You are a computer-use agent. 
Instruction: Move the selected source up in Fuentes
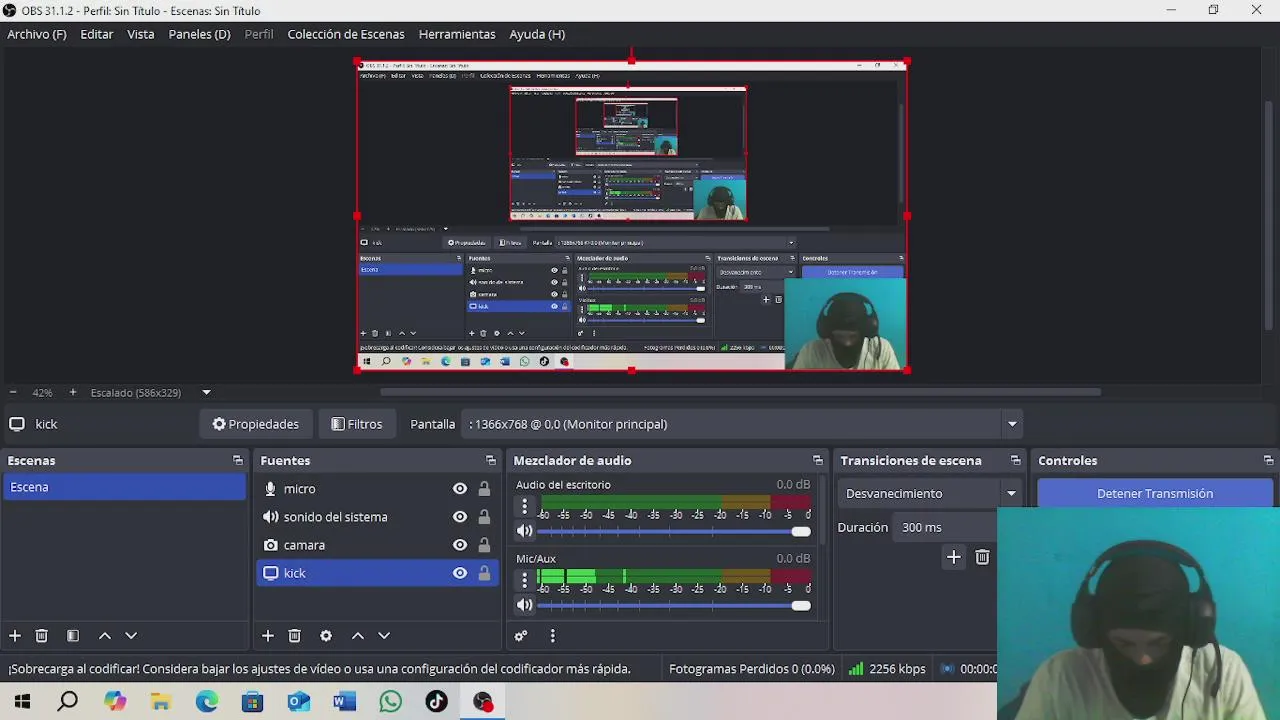(x=357, y=636)
